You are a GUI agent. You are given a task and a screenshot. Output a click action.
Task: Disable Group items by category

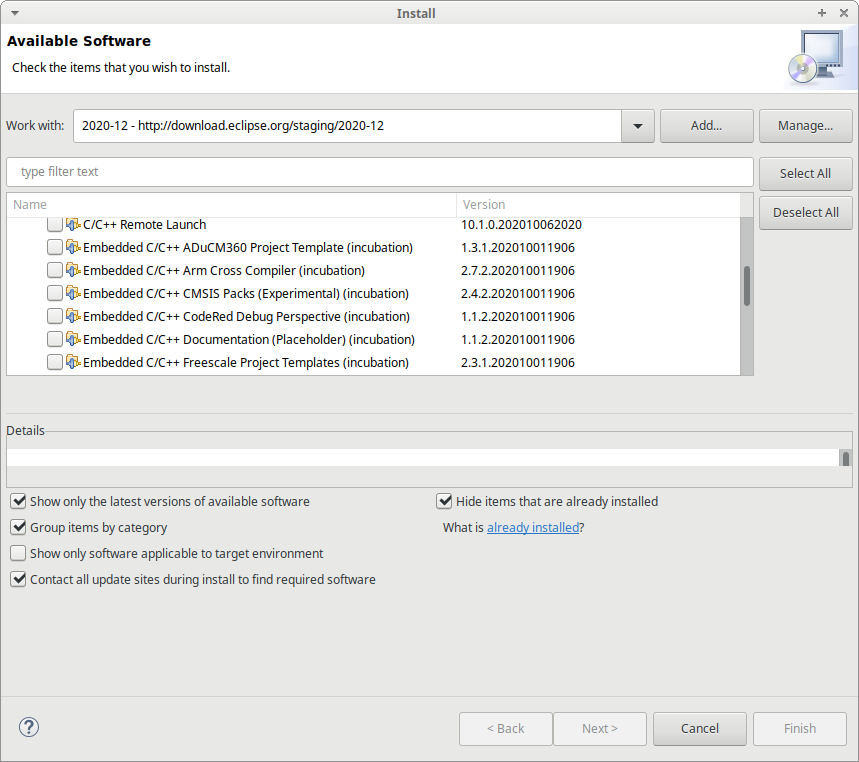[x=18, y=527]
